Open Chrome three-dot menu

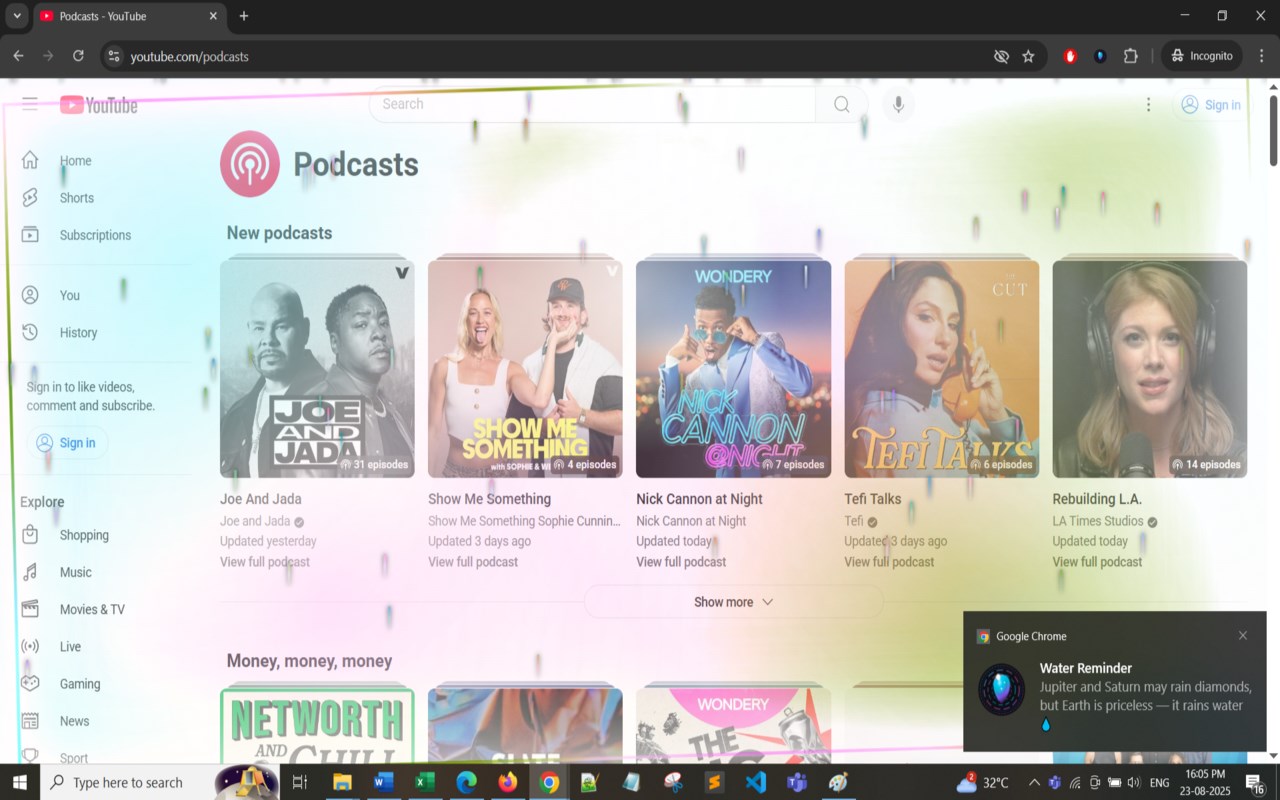pyautogui.click(x=1261, y=56)
